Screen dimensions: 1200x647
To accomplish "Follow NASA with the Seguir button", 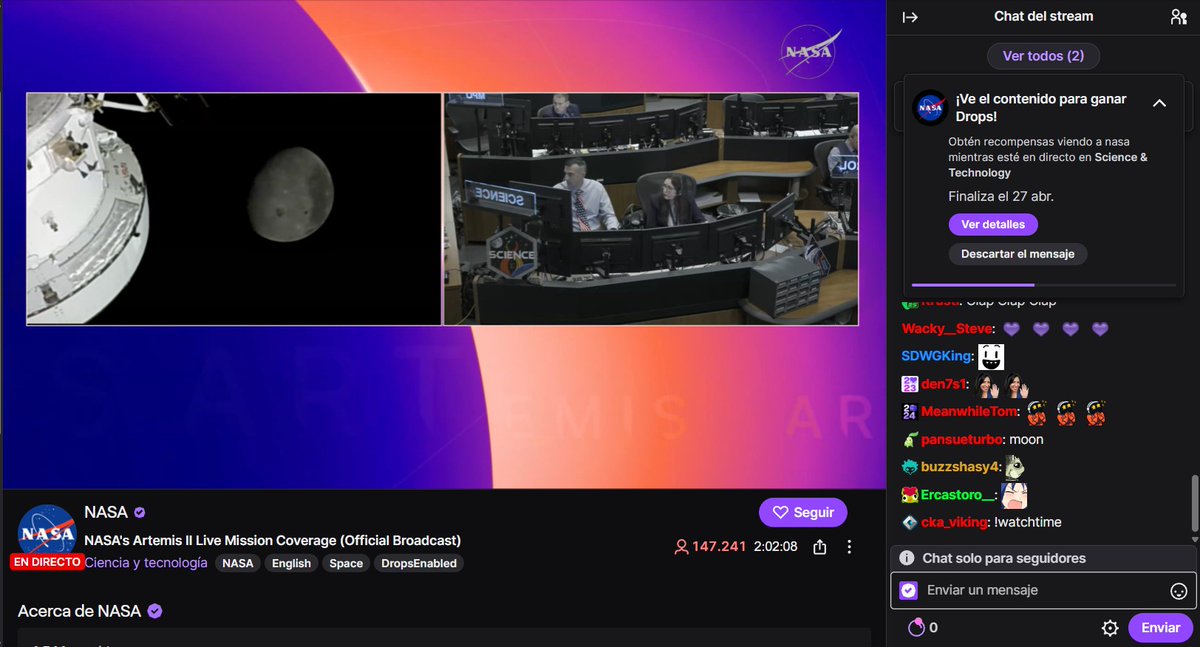I will coord(803,513).
